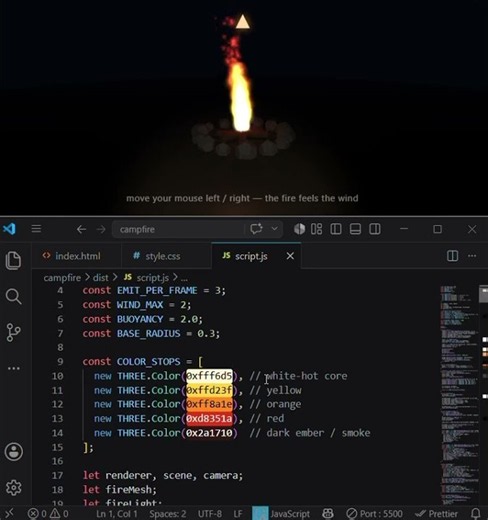The height and width of the screenshot is (520, 488).
Task: Toggle the bottom panel
Action: point(355,229)
